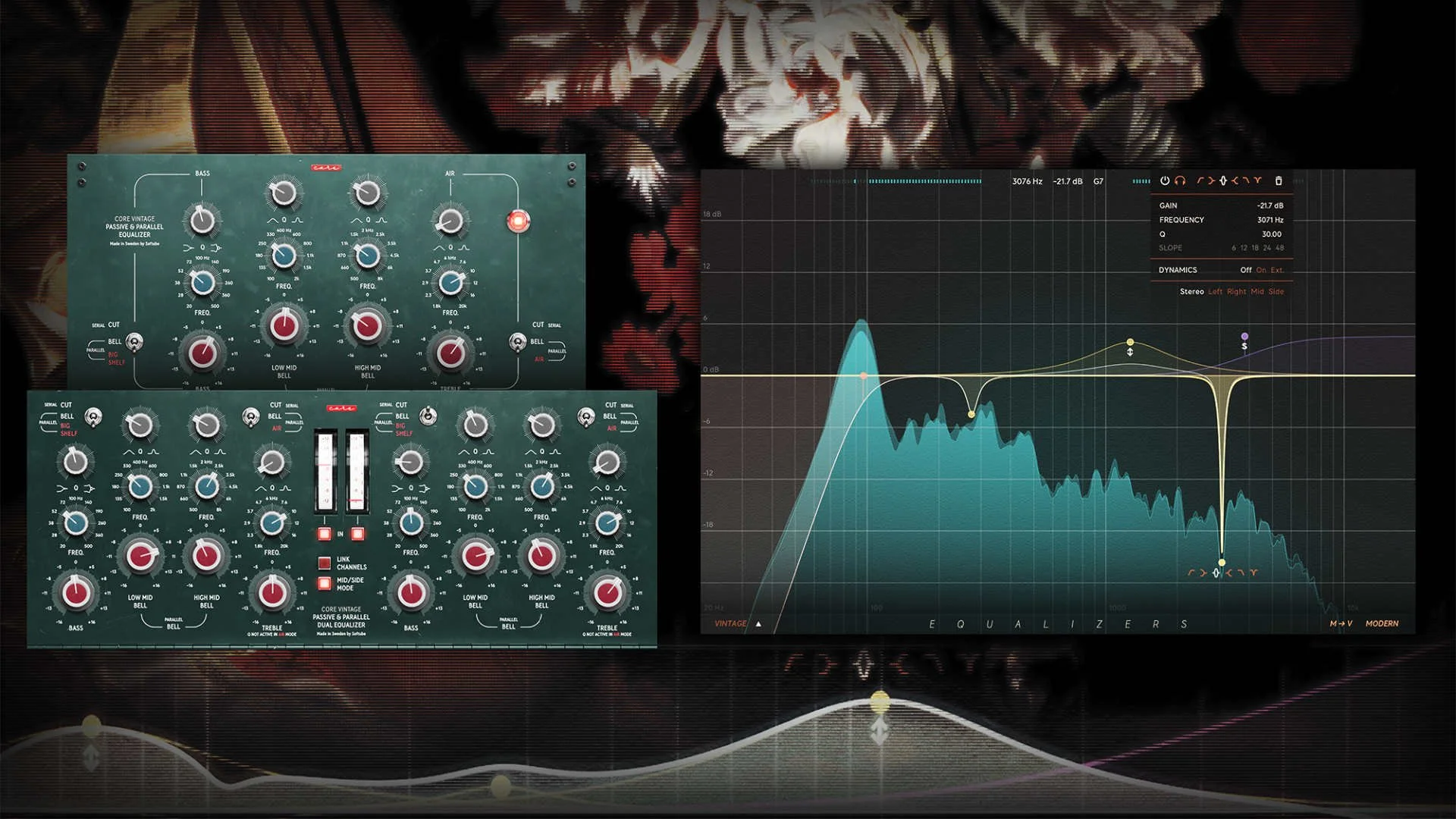Toggle the Mid/Side Mode button
The height and width of the screenshot is (819, 1456).
tap(325, 583)
